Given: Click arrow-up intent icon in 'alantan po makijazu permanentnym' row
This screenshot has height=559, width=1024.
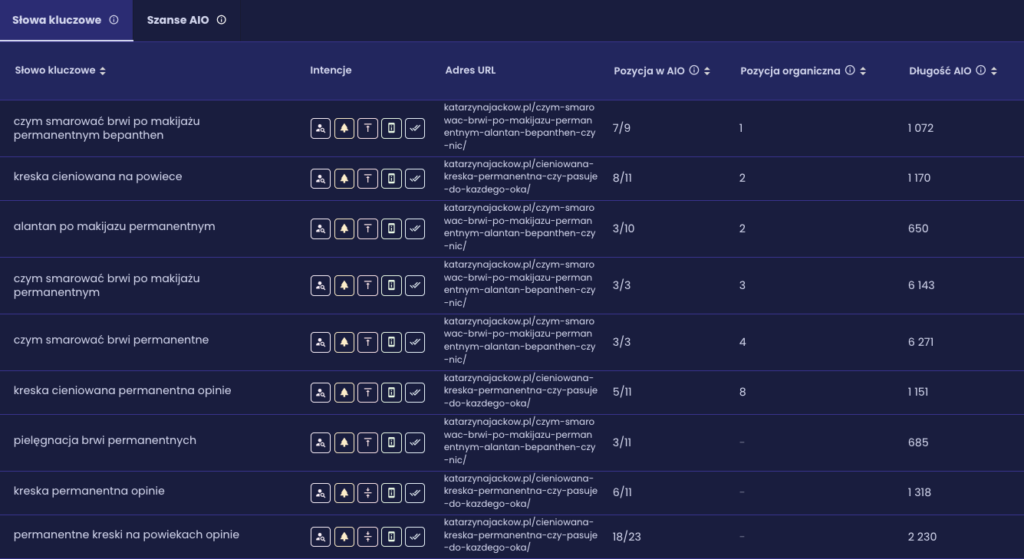Looking at the screenshot, I should [368, 229].
